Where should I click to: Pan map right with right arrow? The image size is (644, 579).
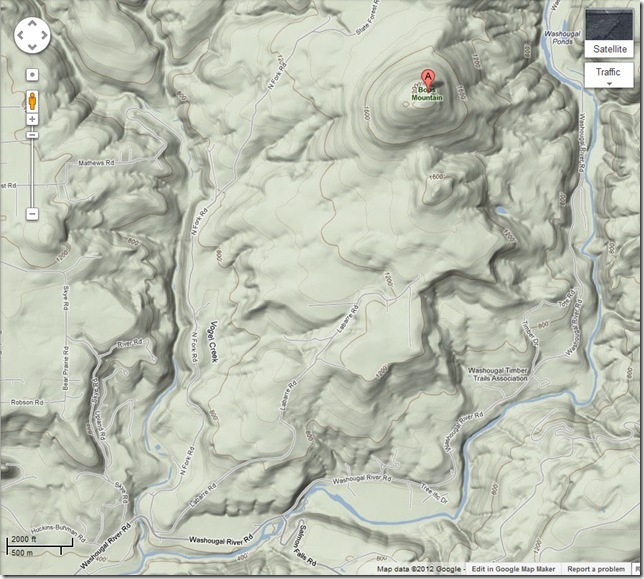pyautogui.click(x=44, y=35)
